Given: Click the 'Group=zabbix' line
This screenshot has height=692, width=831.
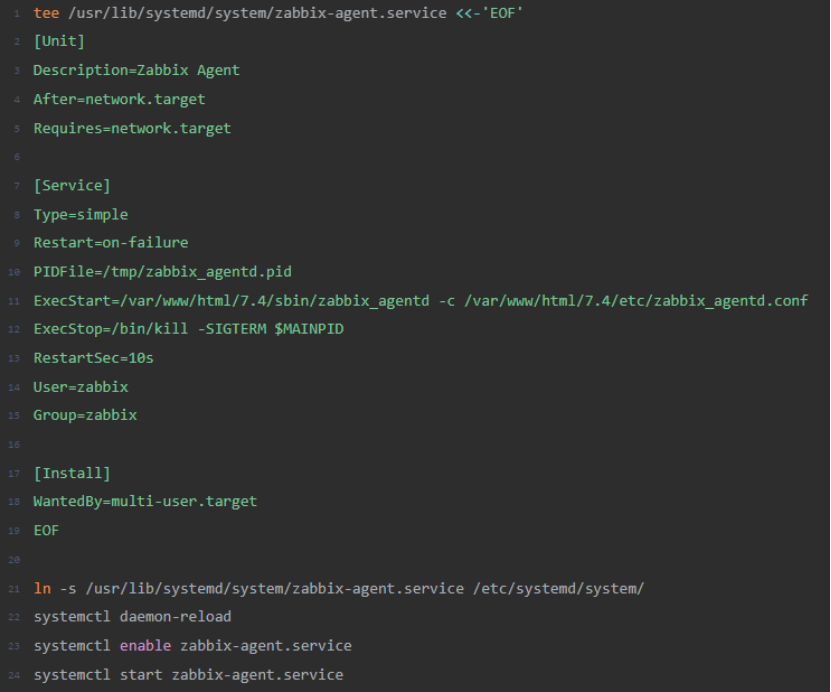Looking at the screenshot, I should pyautogui.click(x=84, y=415).
